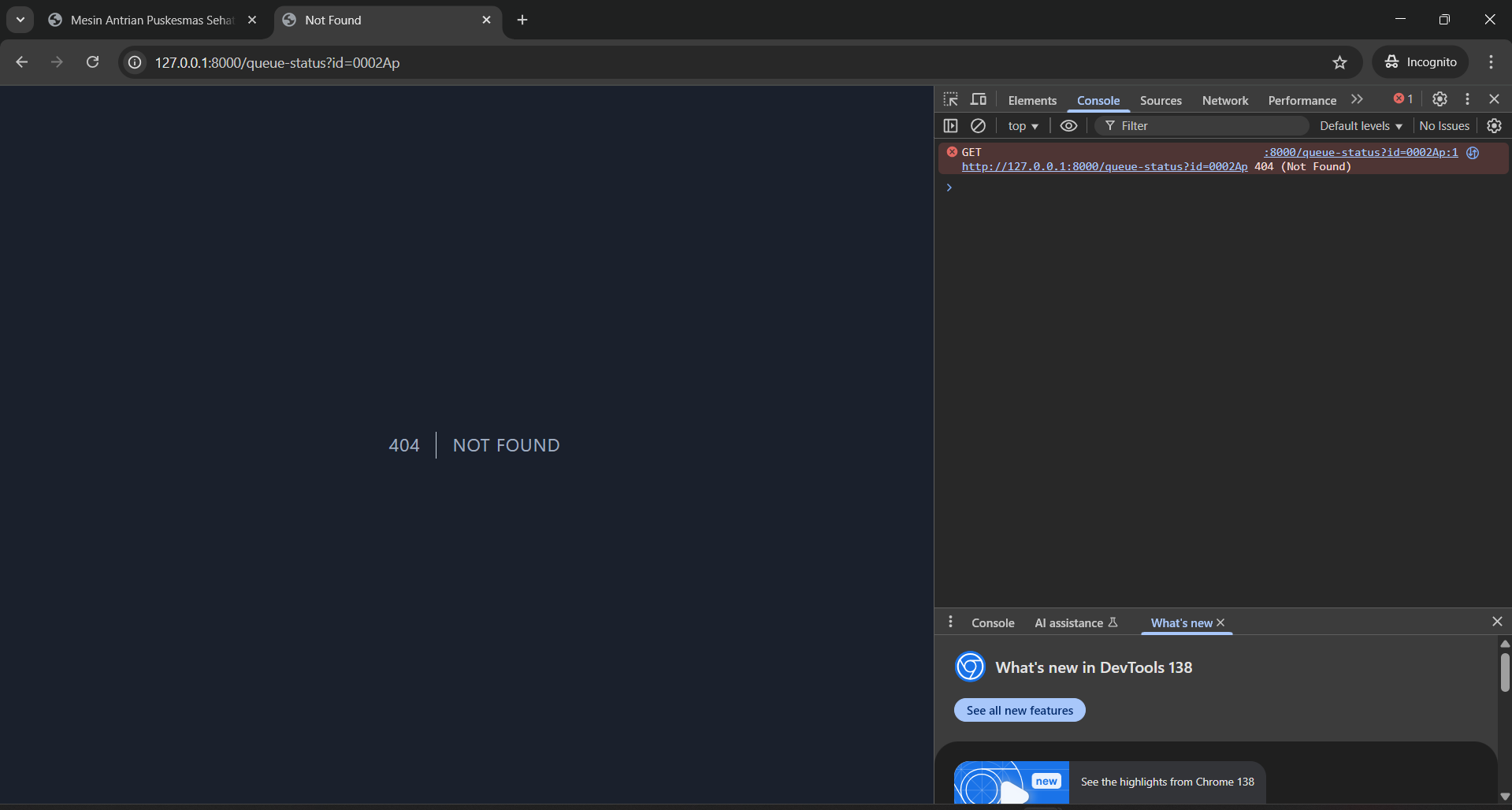Open the DevTools three-dot customize menu

[x=1467, y=99]
